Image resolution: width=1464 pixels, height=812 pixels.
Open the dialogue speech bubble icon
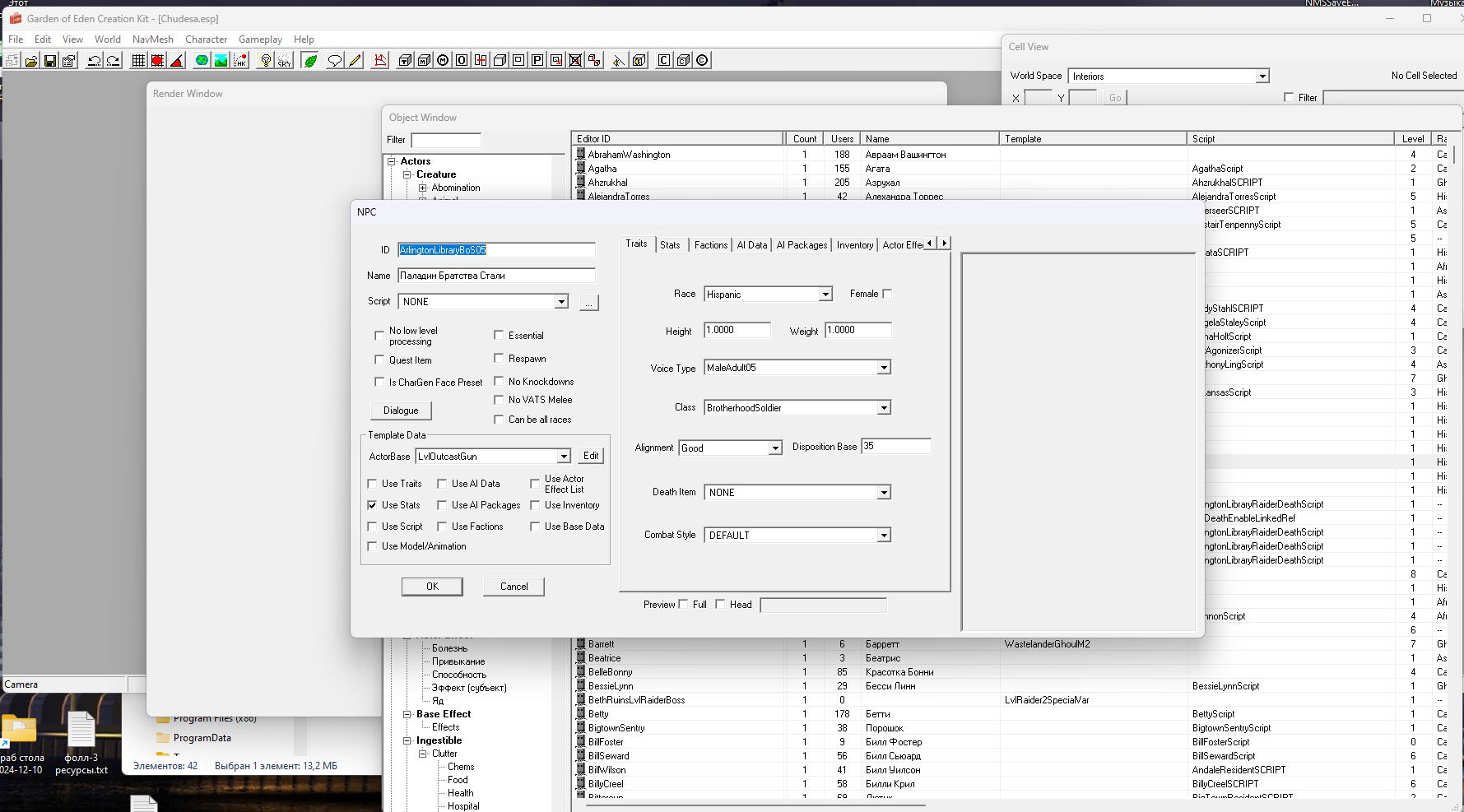pyautogui.click(x=335, y=60)
